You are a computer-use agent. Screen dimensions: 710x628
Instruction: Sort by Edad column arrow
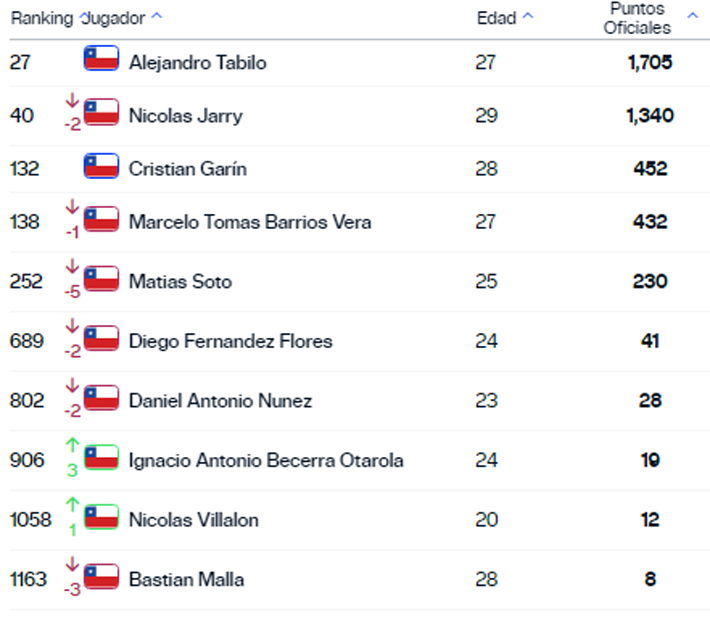tap(528, 17)
